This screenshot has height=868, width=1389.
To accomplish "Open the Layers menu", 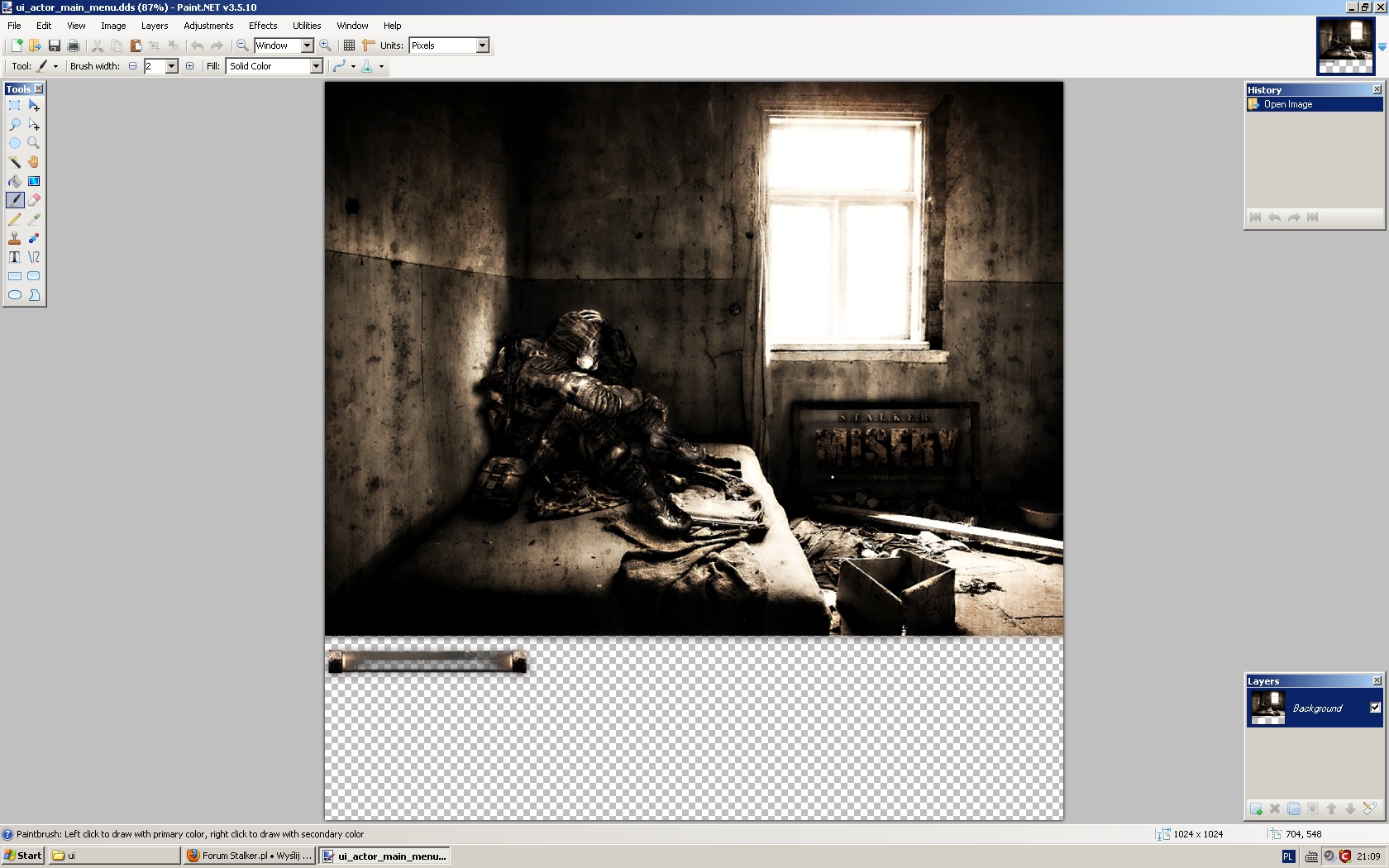I will [x=155, y=26].
